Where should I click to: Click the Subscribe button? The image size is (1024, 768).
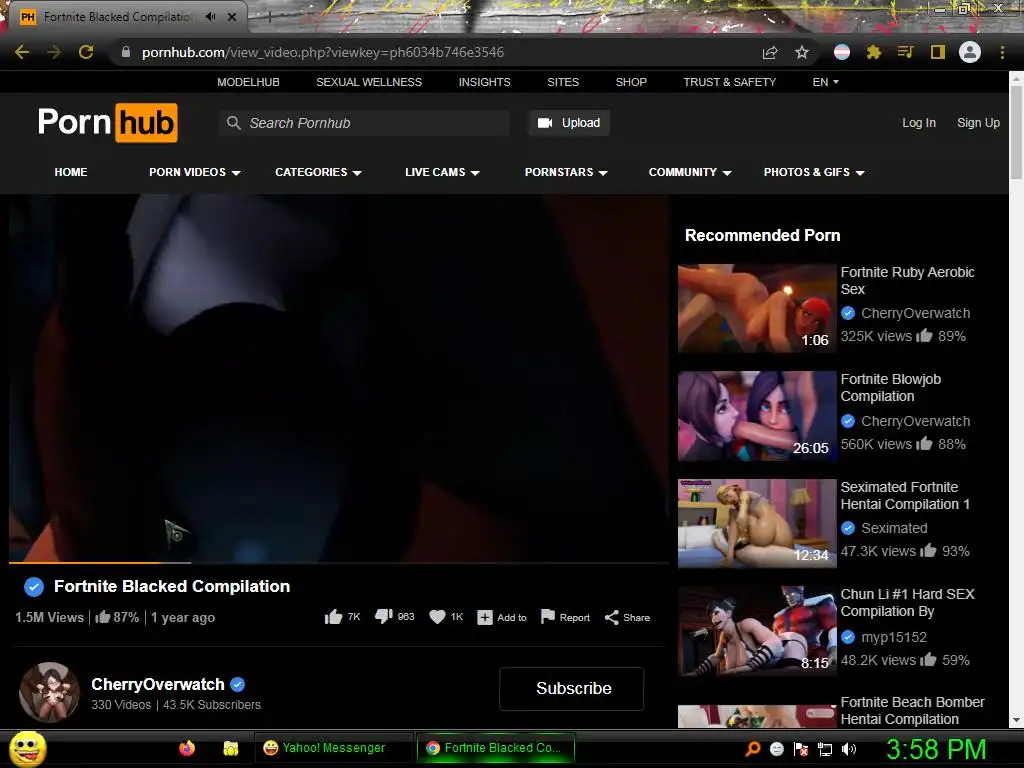[571, 688]
